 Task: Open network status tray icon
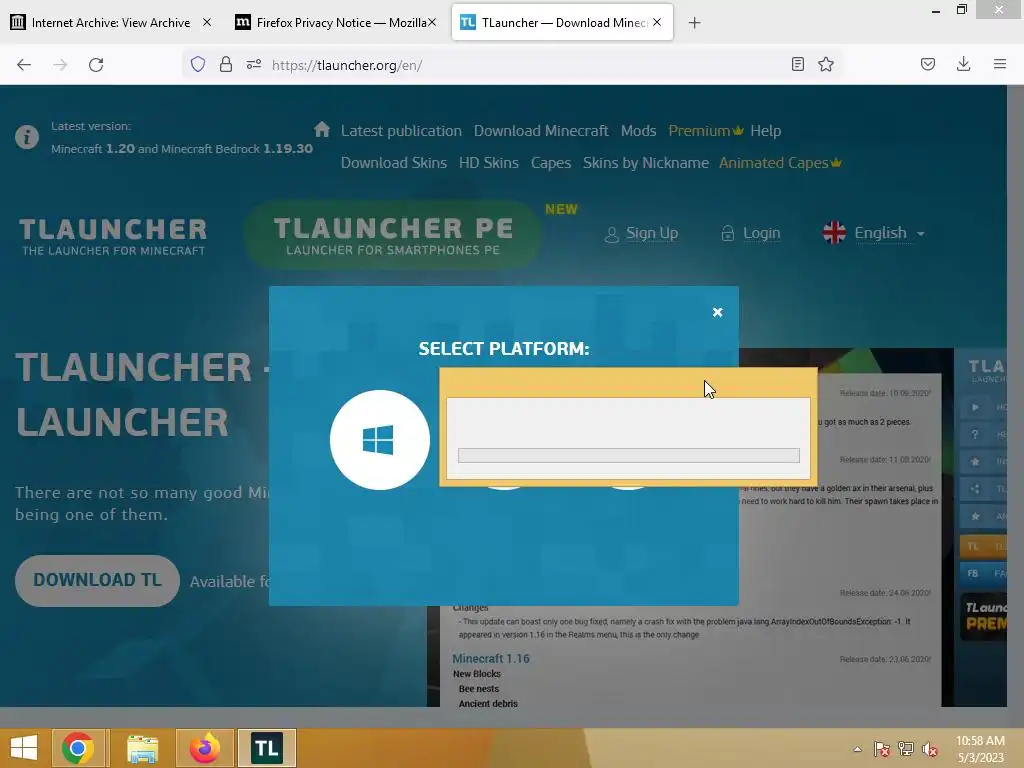point(906,749)
